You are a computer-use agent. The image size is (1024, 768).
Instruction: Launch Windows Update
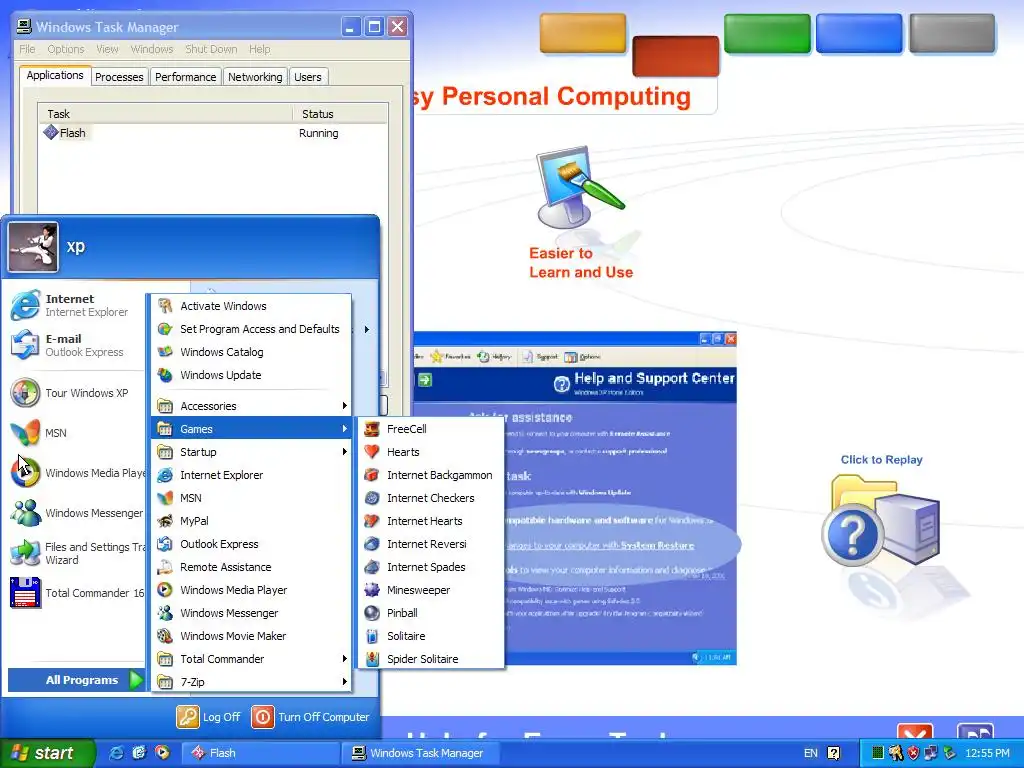pos(251,375)
